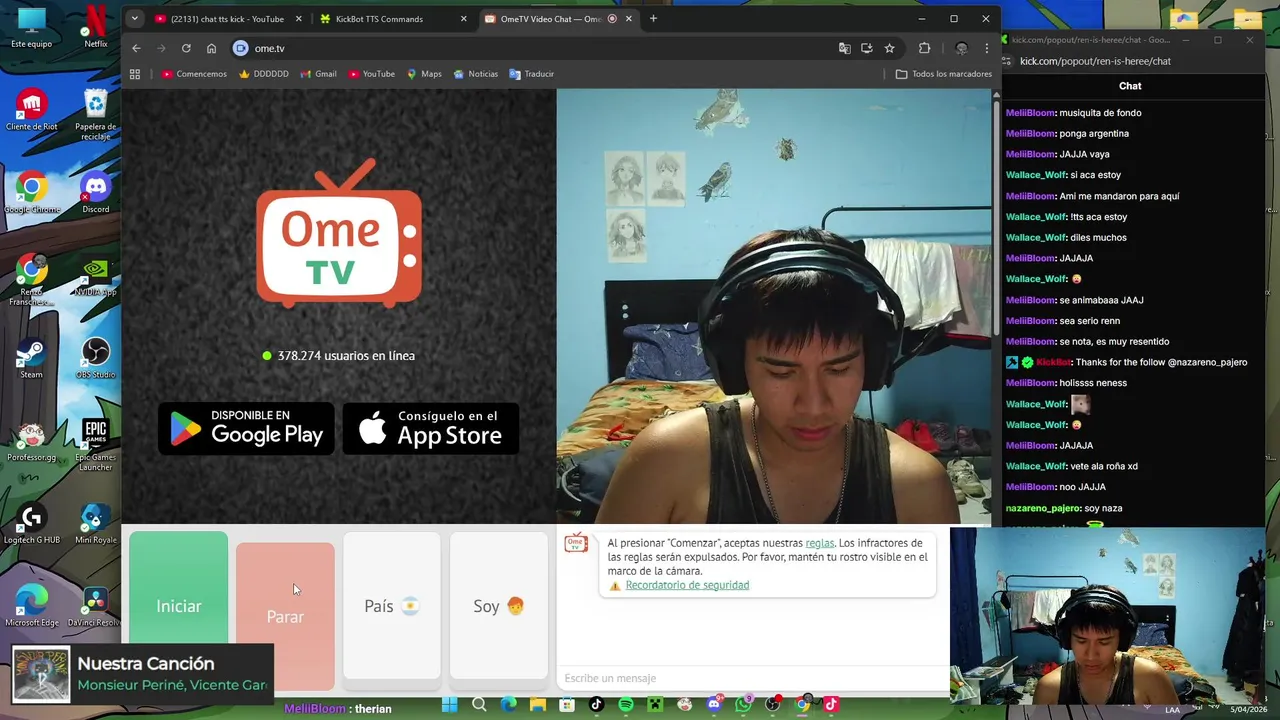The width and height of the screenshot is (1280, 720).
Task: Open the reglas link
Action: 820,543
